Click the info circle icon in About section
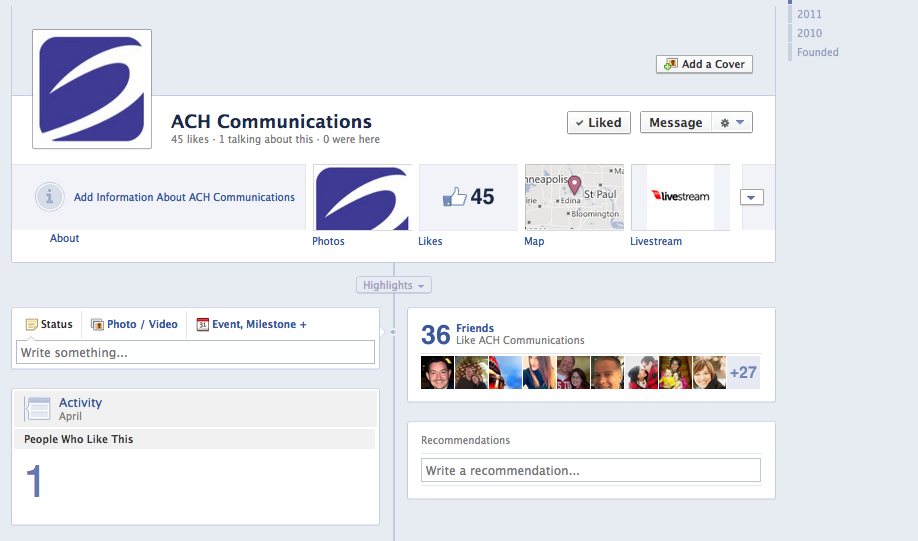Screen dimensions: 918x541 click(x=49, y=197)
